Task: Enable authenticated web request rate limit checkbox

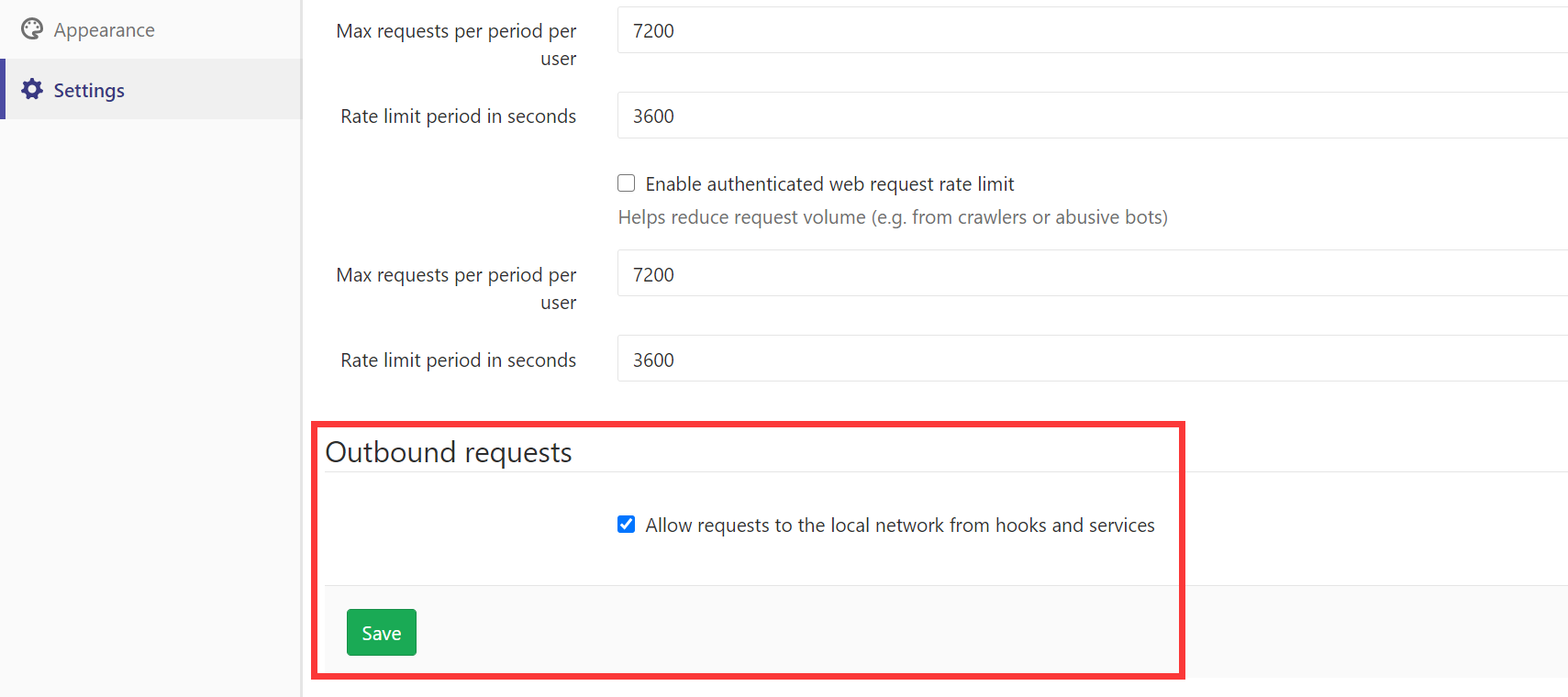Action: tap(627, 183)
